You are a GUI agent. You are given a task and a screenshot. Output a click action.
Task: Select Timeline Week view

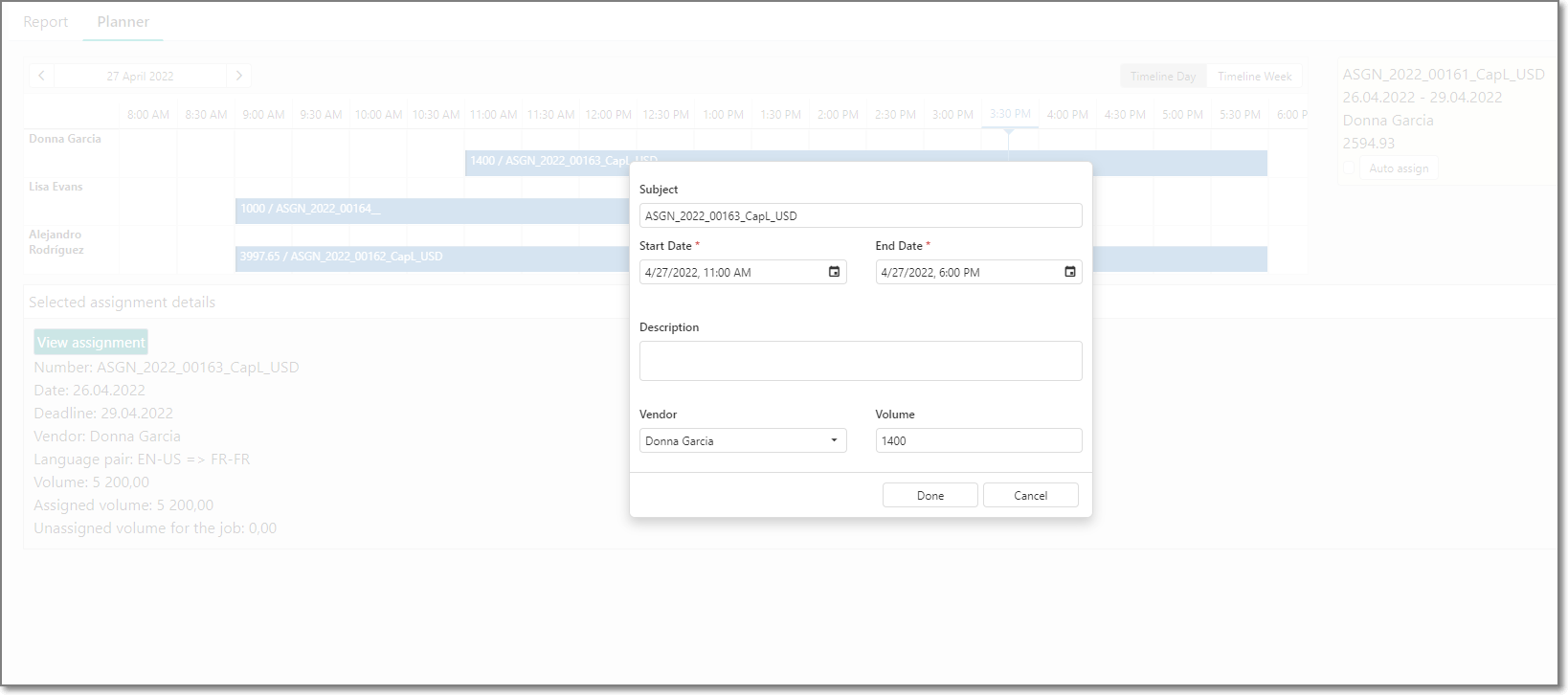[1255, 76]
